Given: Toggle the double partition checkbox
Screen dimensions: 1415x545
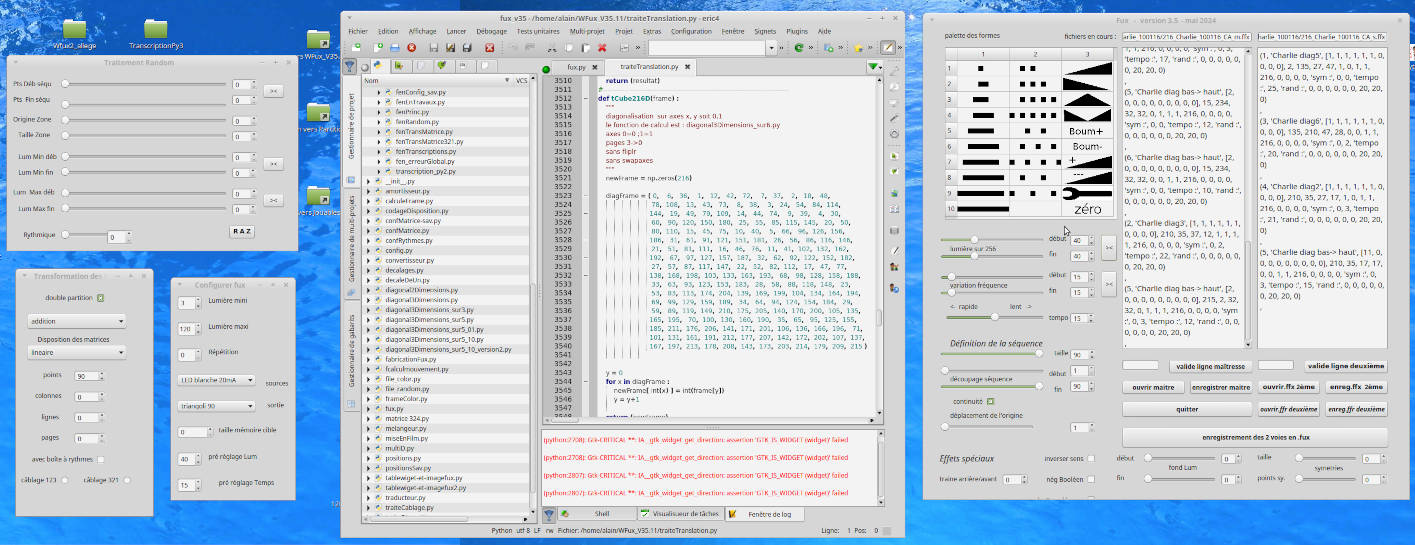Looking at the screenshot, I should [x=100, y=298].
